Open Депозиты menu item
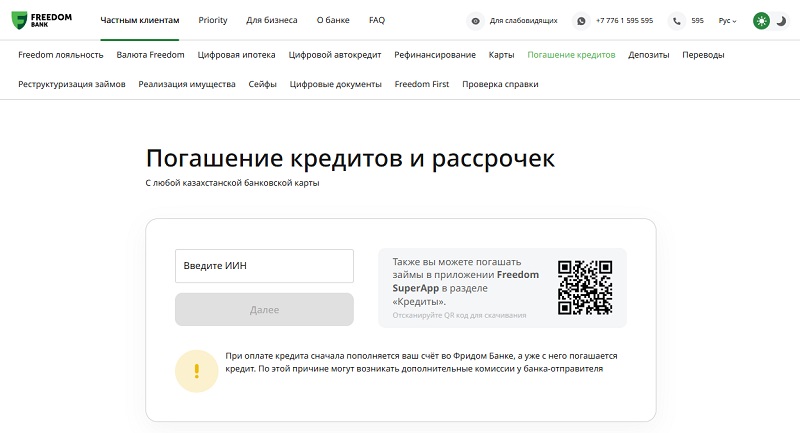This screenshot has height=433, width=800. [648, 55]
